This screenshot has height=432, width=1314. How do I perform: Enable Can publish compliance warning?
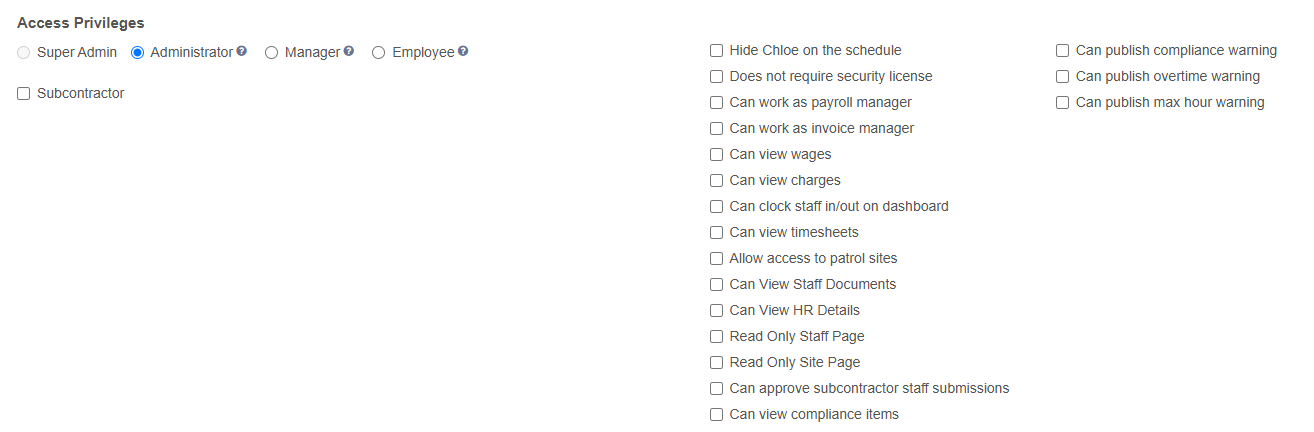pyautogui.click(x=1063, y=51)
